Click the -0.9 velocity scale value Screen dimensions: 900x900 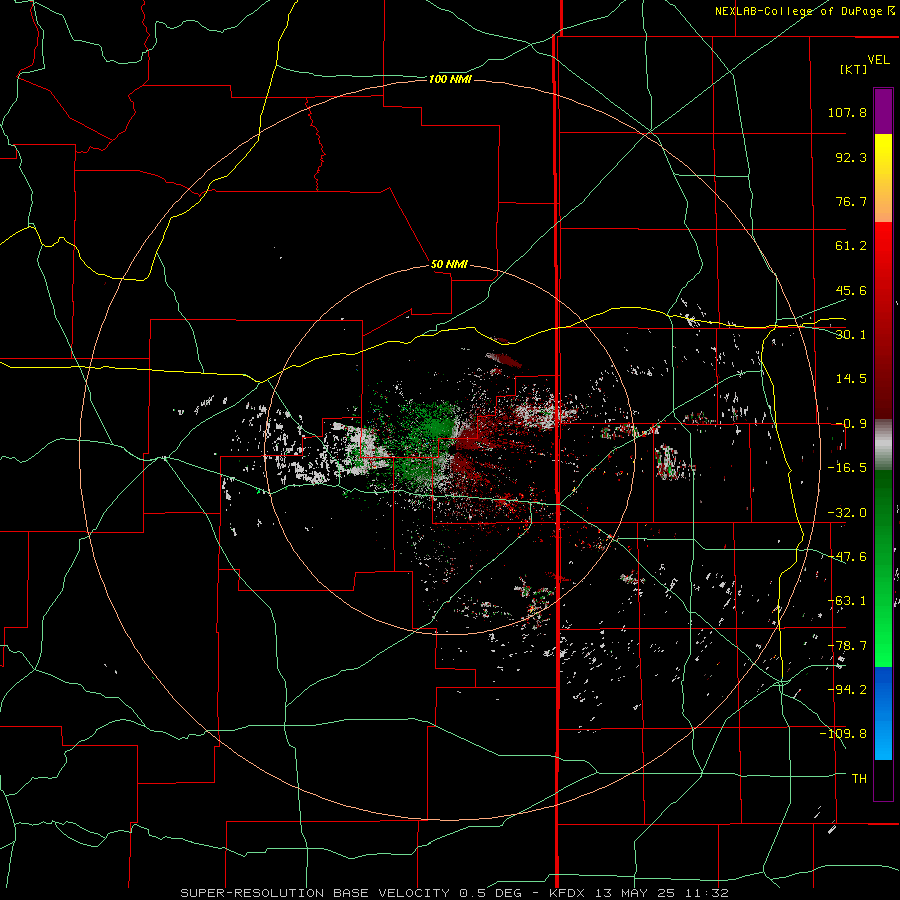pos(851,424)
